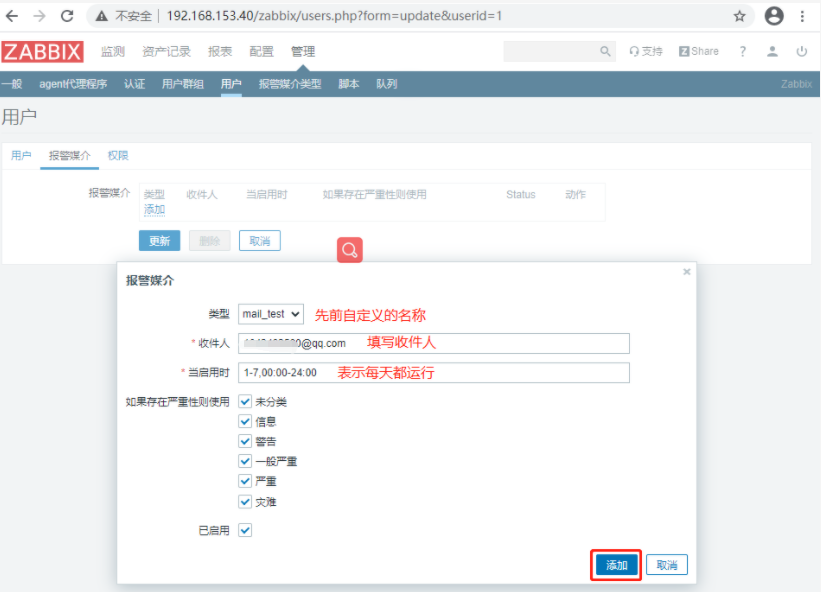Viewport: 821px width, 592px height.
Task: Click the 收件人 email input field
Action: click(434, 343)
